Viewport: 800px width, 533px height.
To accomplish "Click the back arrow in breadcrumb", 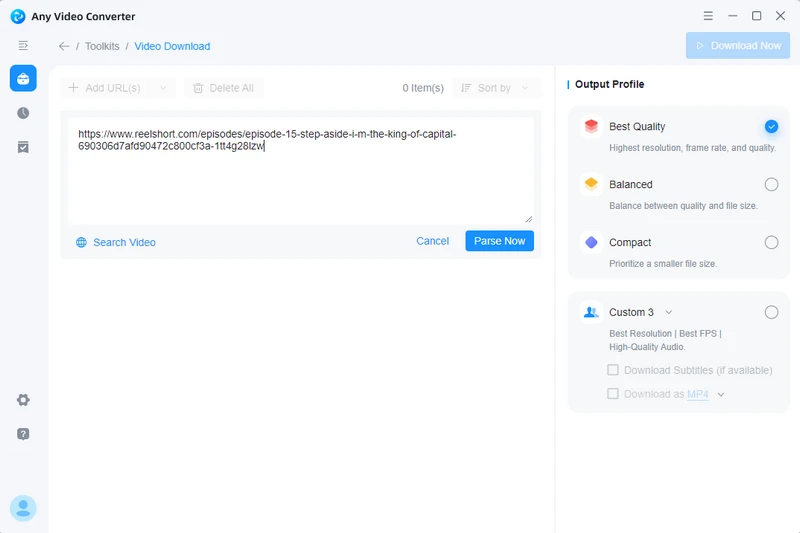I will tap(64, 46).
